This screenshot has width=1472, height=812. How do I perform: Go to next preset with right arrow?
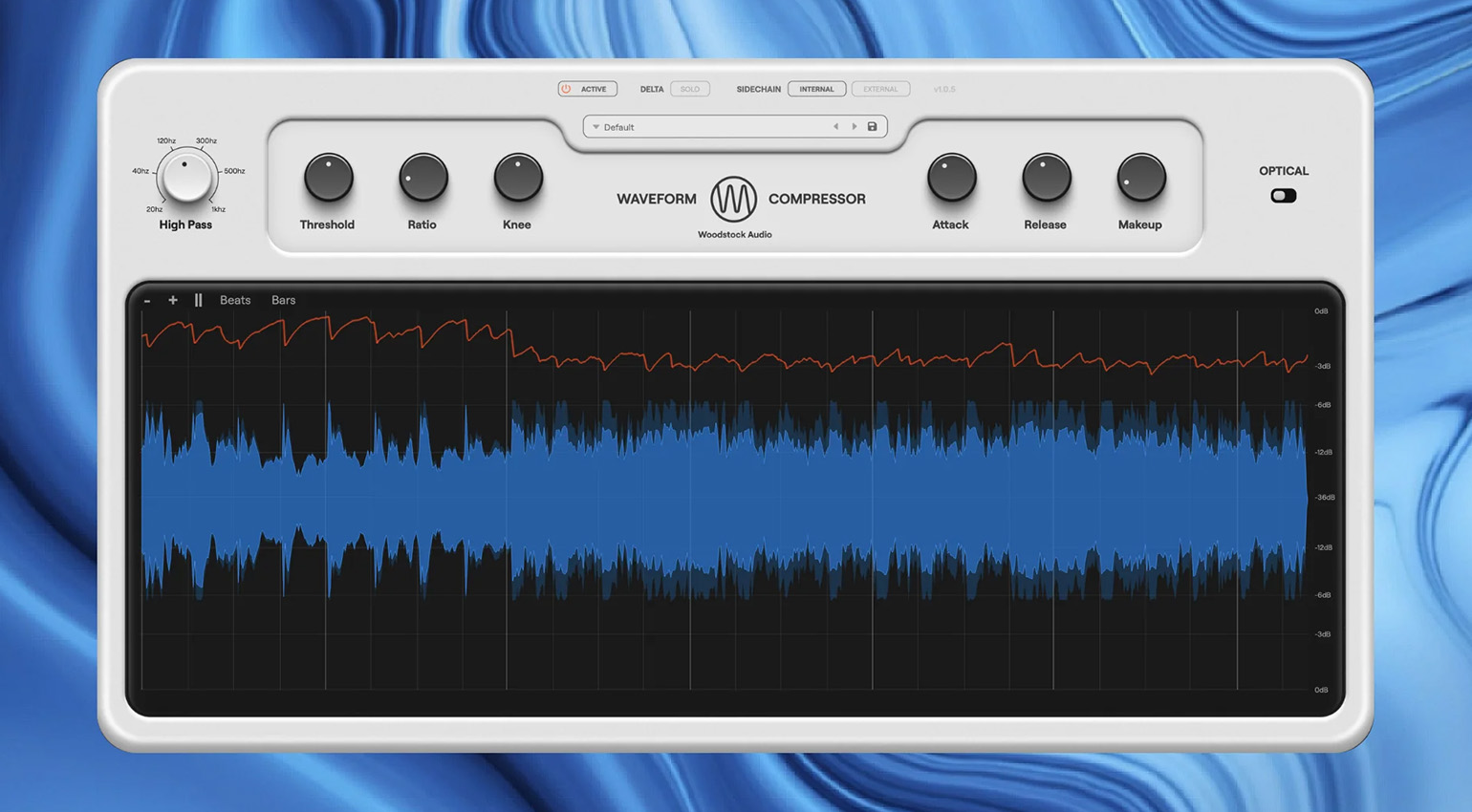(854, 127)
